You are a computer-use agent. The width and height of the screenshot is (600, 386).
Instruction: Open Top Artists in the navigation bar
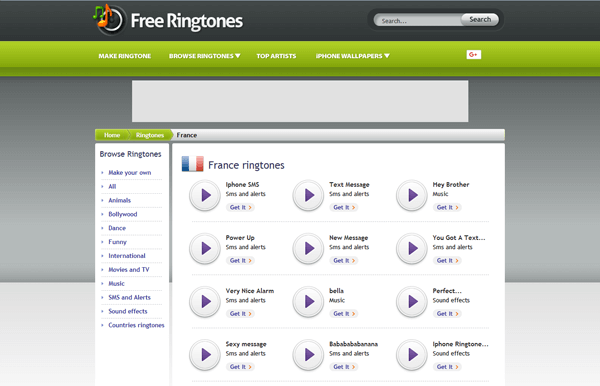(276, 56)
